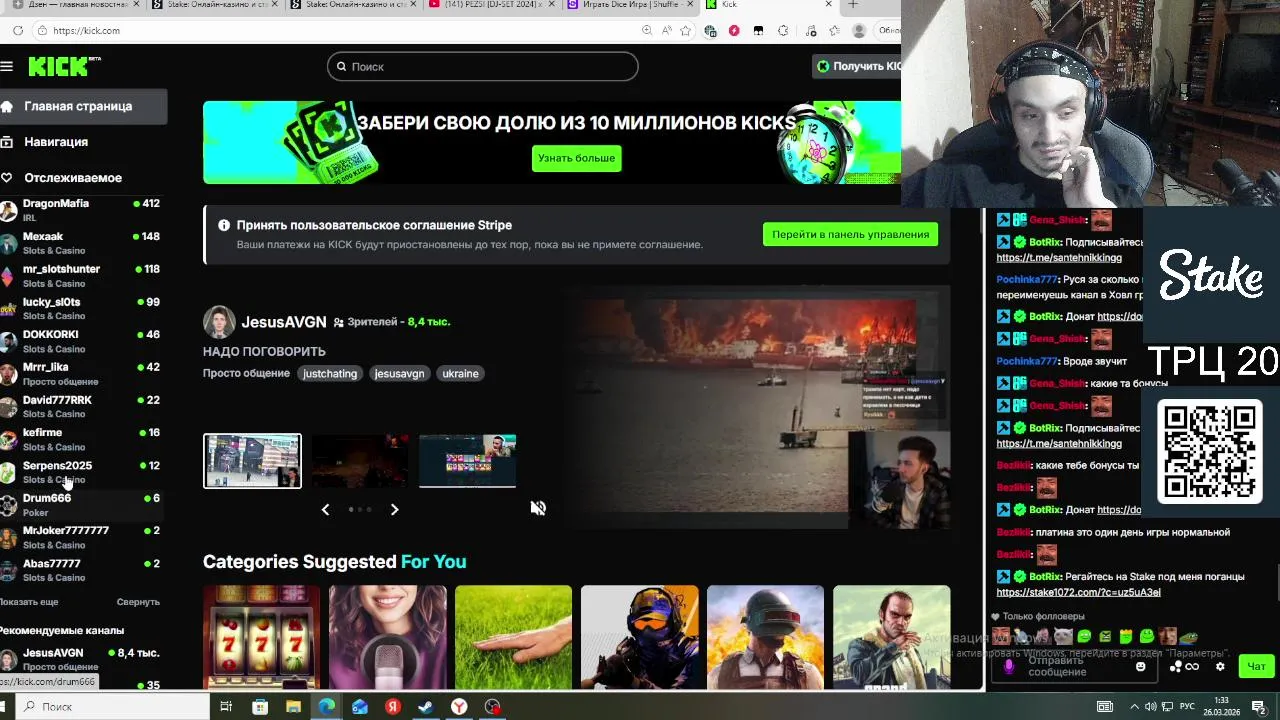Open chat settings gear icon

(x=1220, y=667)
